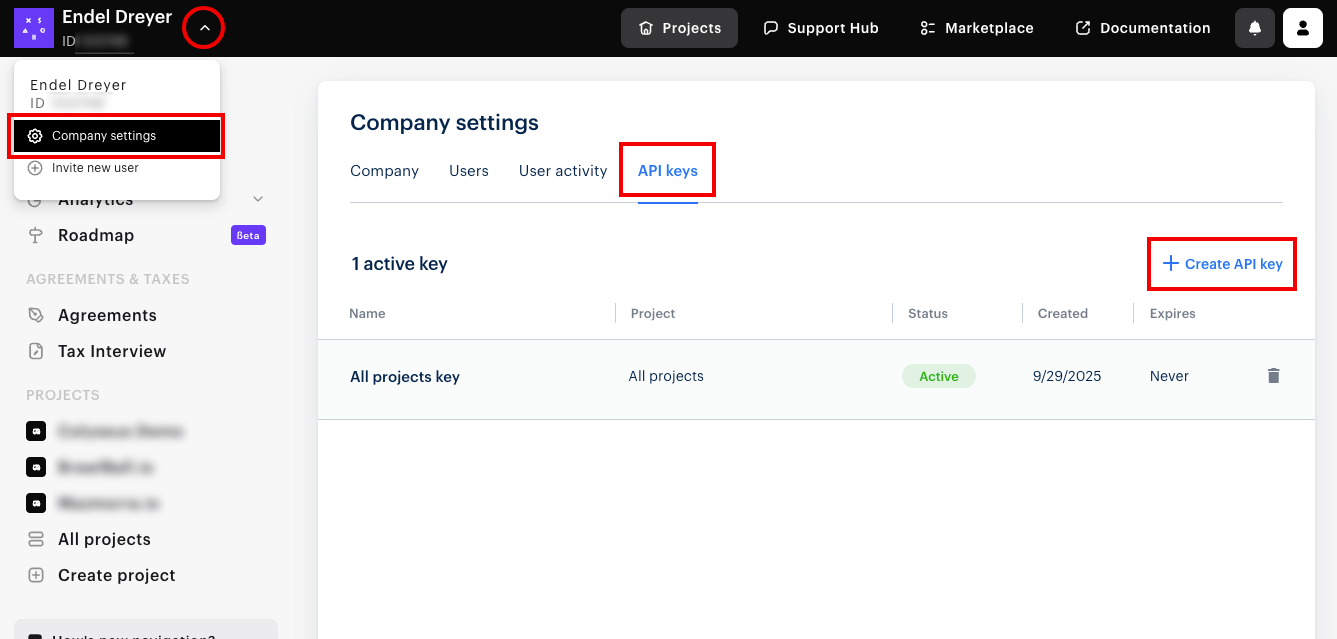
Task: Click the Create API key button
Action: 1221,263
